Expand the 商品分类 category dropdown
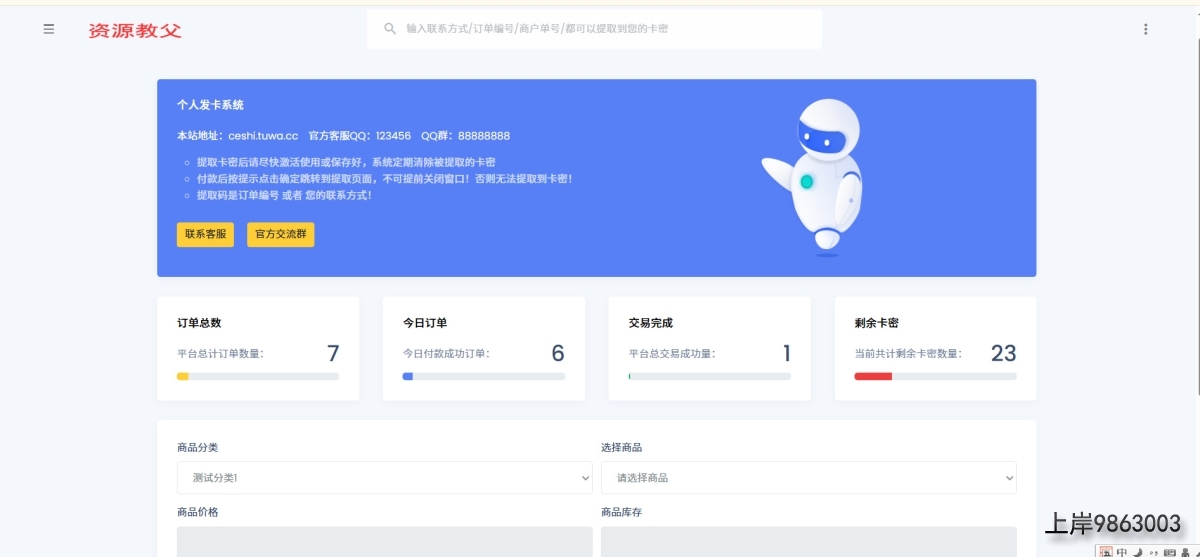 384,478
